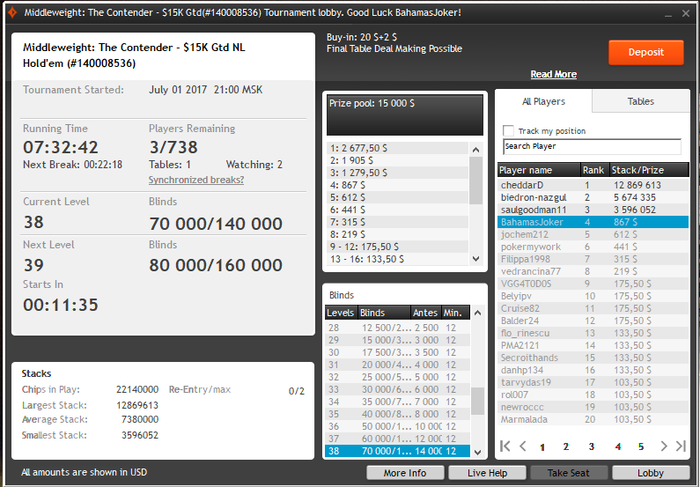Screen dimensions: 700x487
Task: Sort by Player name column header
Action: tap(539, 170)
